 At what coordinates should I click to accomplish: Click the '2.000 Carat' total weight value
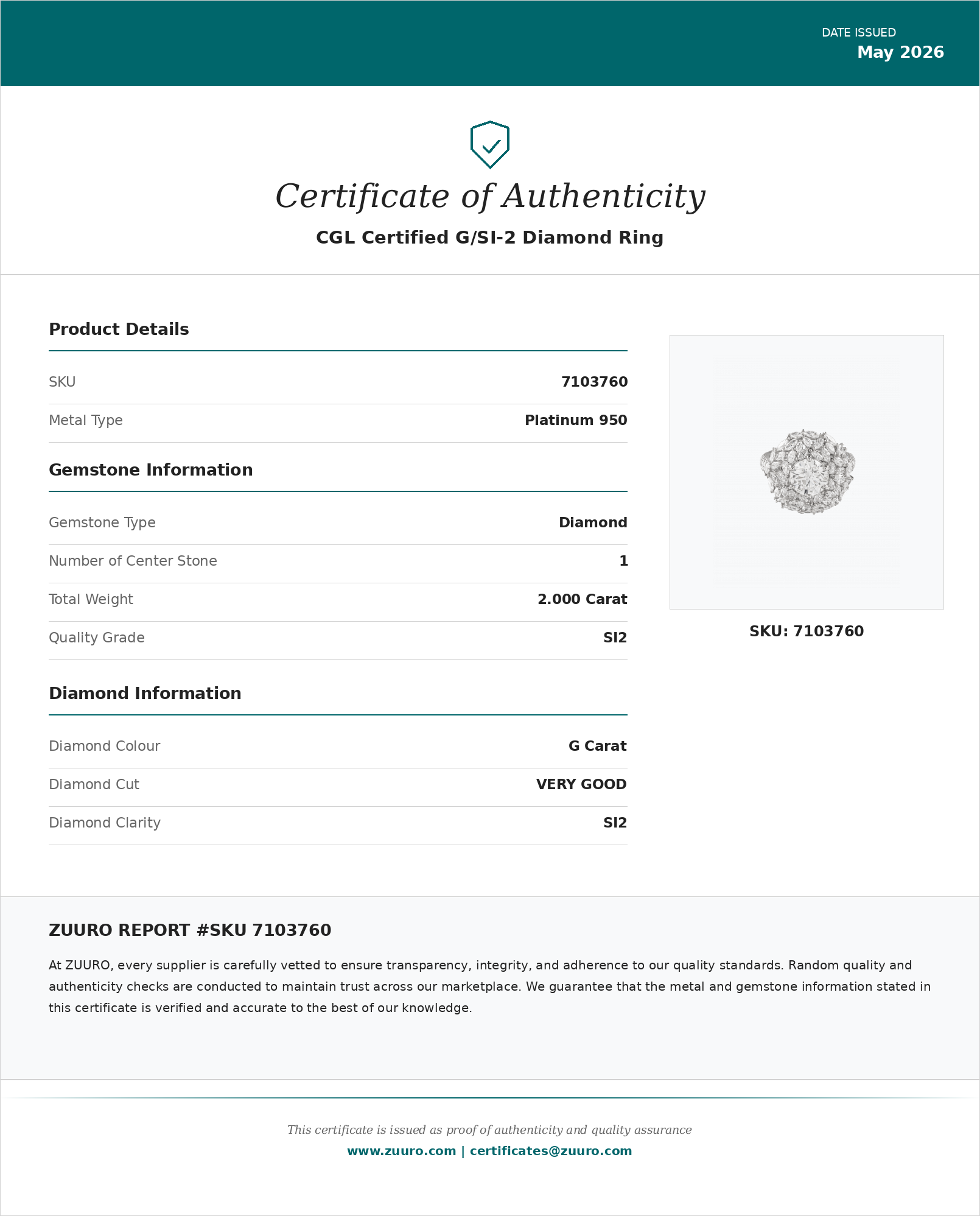click(x=582, y=599)
